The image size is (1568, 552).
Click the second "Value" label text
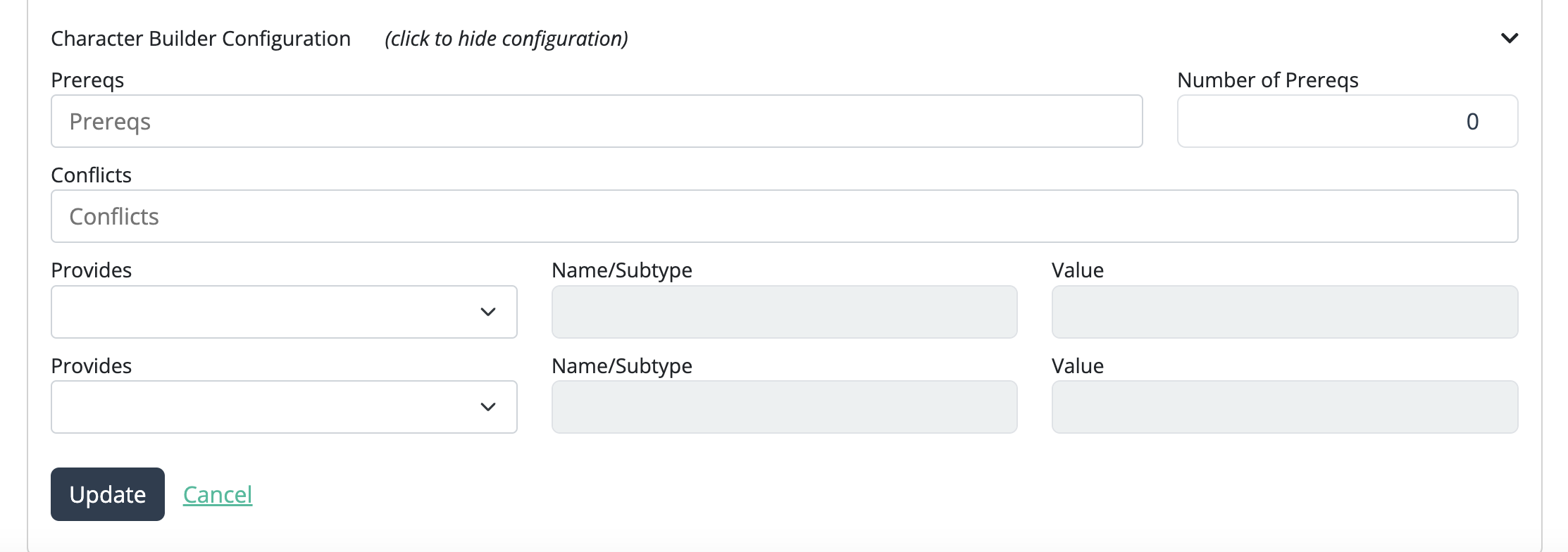point(1077,366)
